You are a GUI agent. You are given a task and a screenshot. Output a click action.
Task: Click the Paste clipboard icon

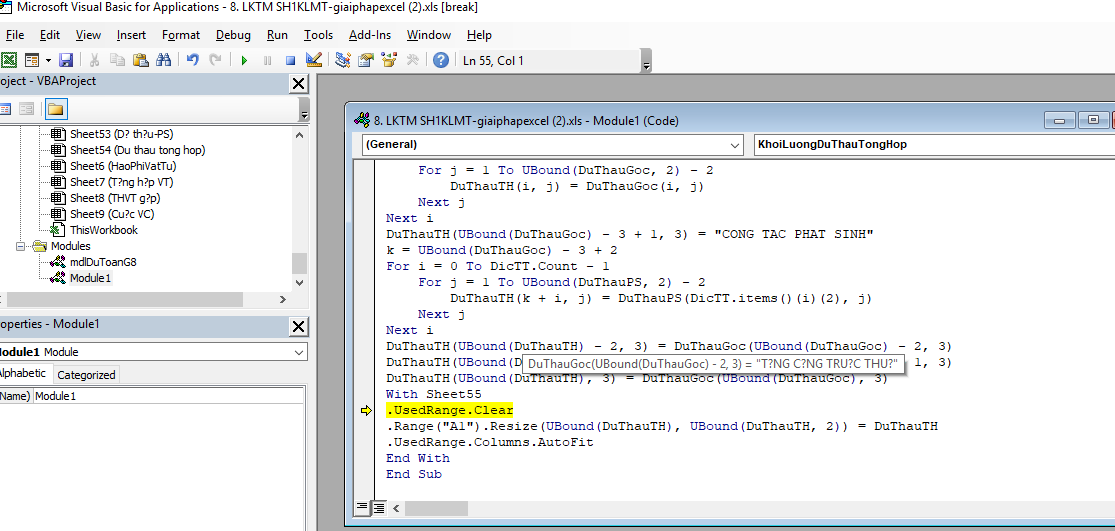[x=140, y=60]
